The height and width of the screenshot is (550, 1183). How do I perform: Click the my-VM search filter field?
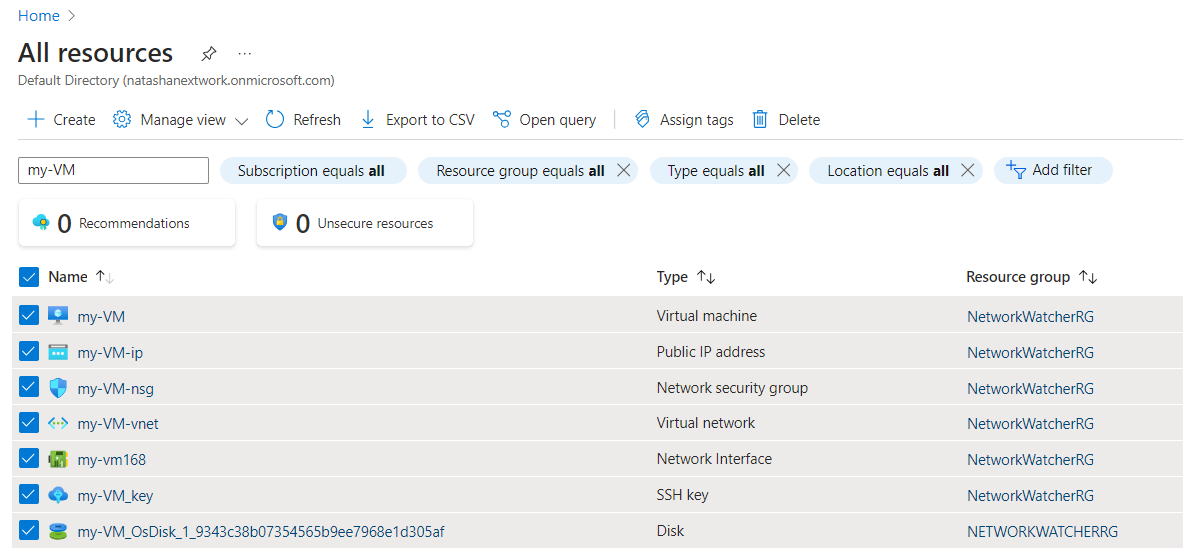click(x=113, y=170)
